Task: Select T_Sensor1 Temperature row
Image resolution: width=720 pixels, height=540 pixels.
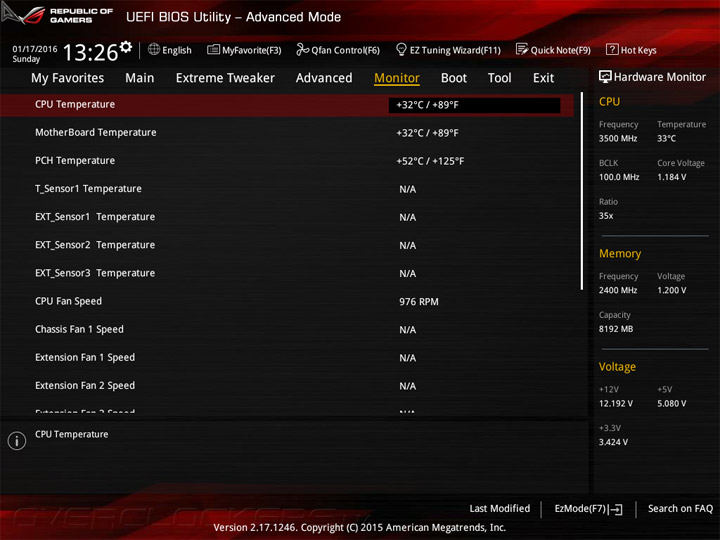Action: coord(287,189)
